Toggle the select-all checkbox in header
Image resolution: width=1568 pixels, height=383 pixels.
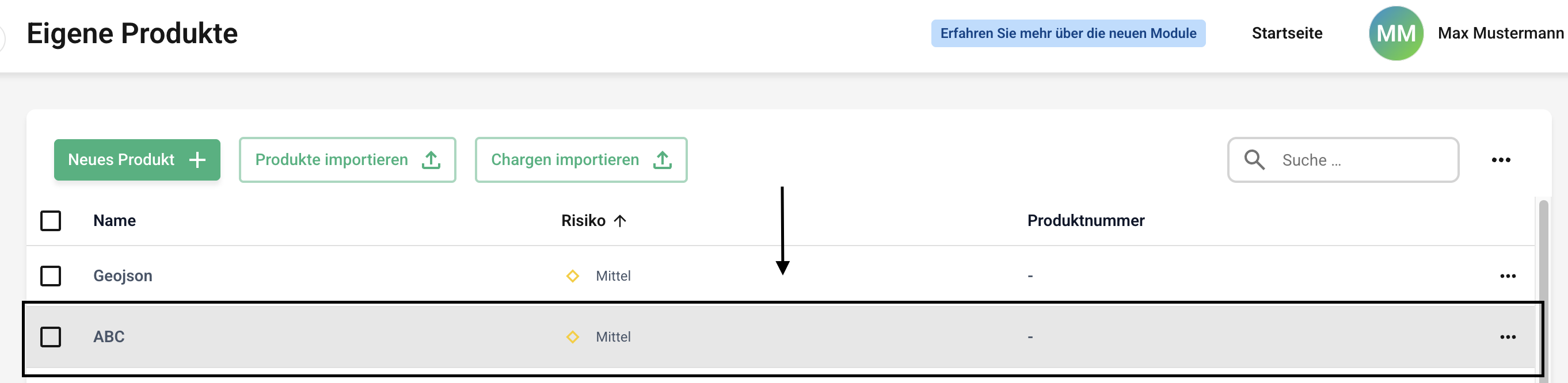tap(51, 221)
